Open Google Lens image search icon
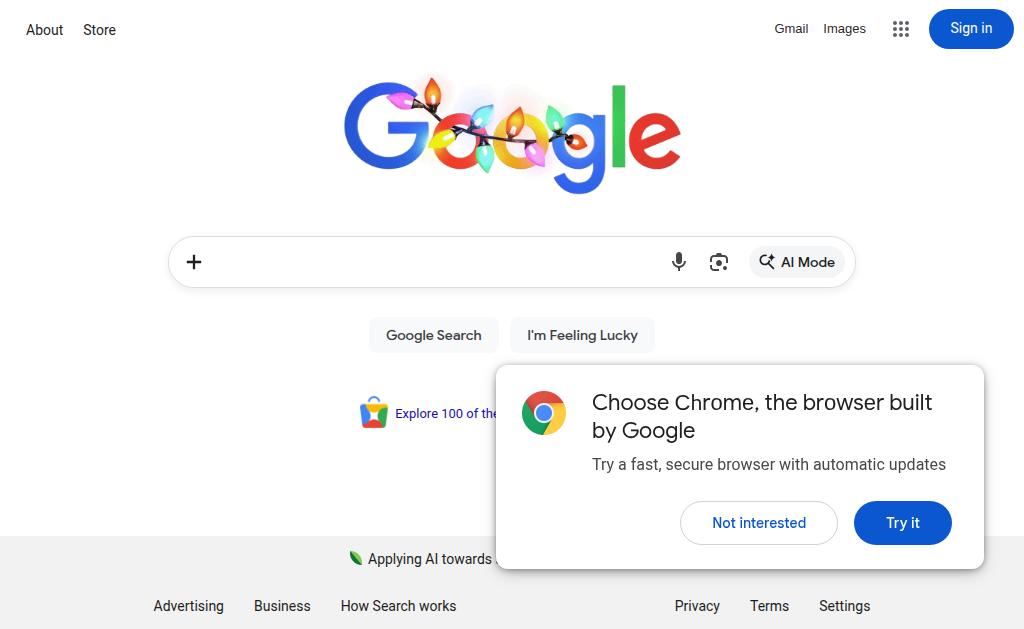Screen dimensions: 1024x629 pos(719,262)
